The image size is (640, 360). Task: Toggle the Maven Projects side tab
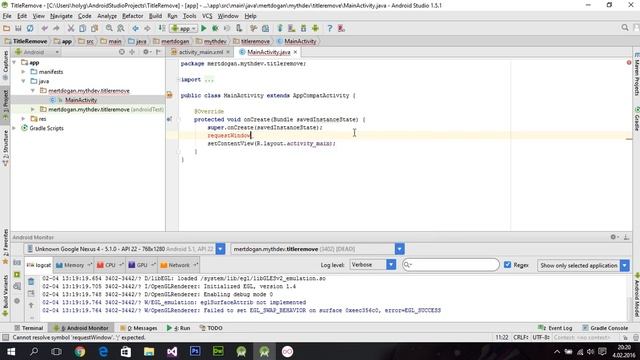point(636,74)
